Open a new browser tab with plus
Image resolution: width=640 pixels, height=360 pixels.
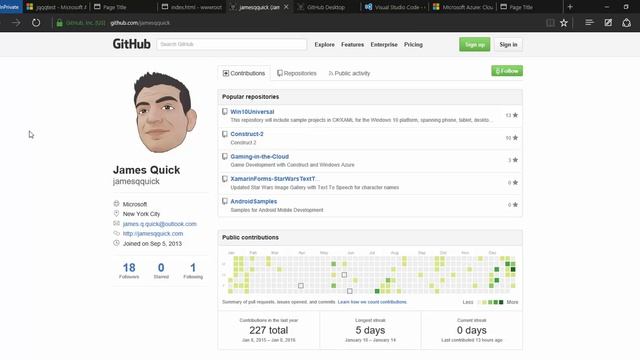[570, 7]
